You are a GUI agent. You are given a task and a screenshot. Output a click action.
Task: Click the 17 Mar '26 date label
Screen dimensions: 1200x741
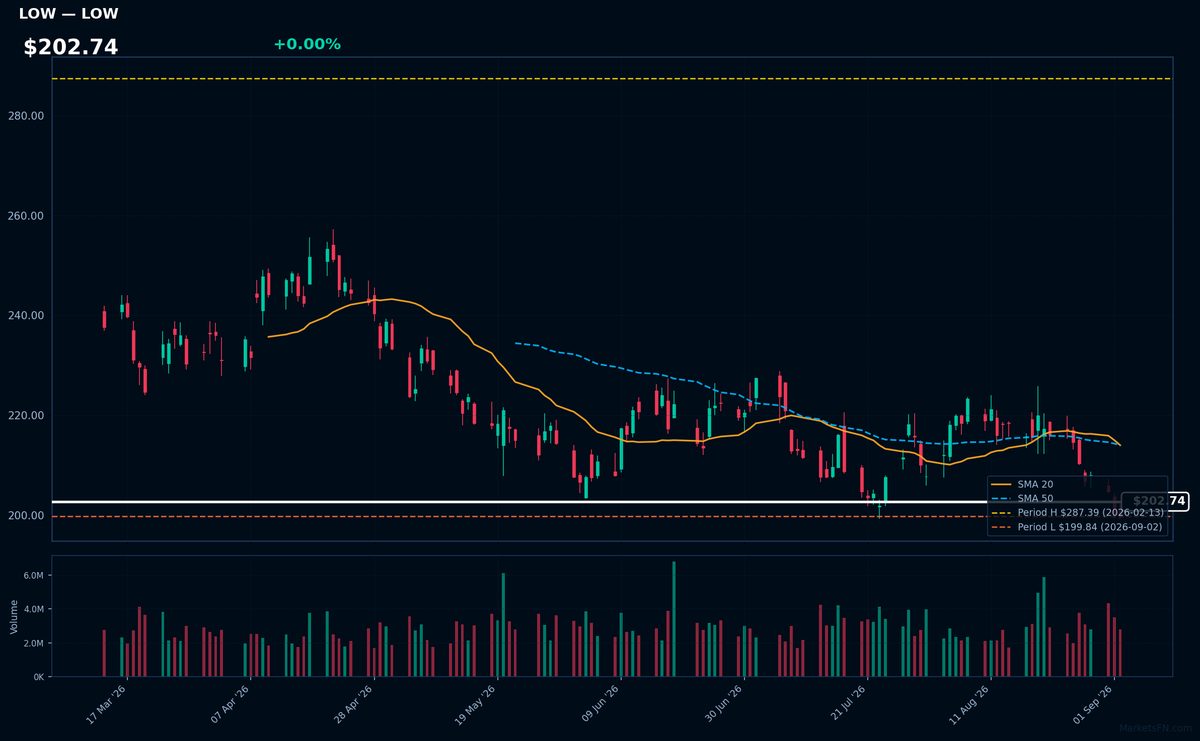(x=106, y=704)
